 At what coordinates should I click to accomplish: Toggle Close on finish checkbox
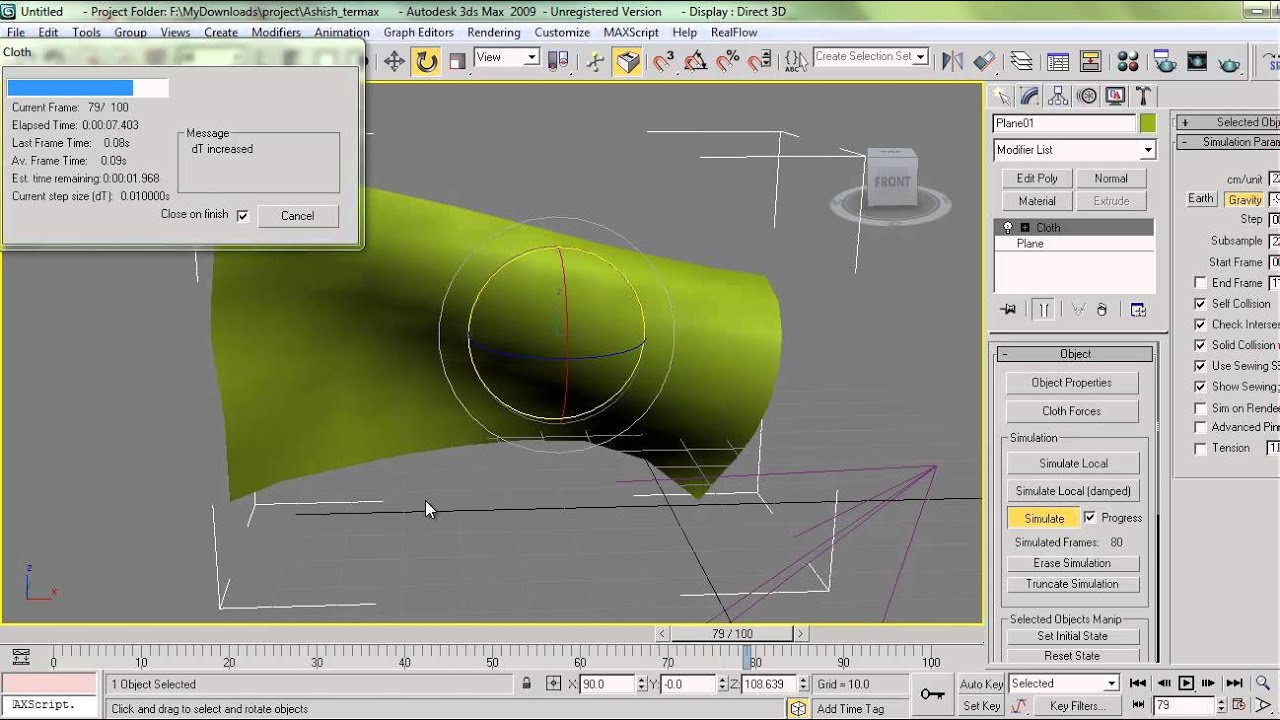pos(242,215)
